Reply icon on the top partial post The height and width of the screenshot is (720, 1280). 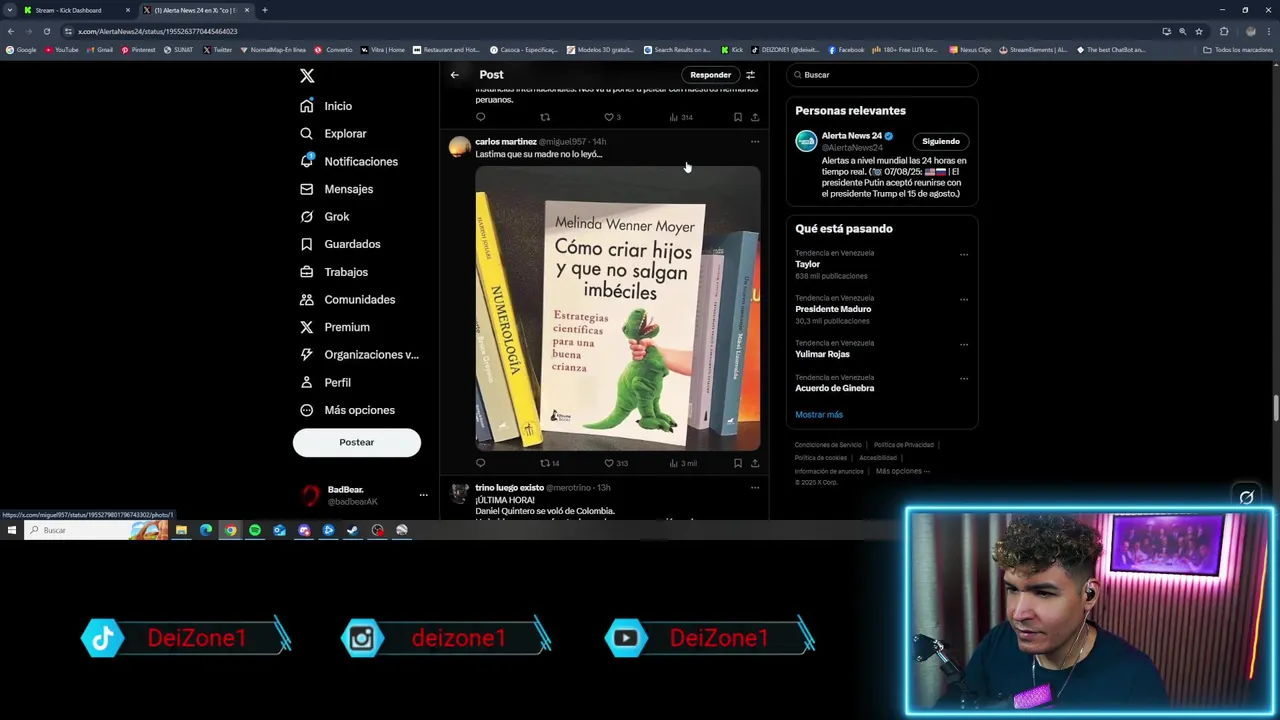(481, 117)
